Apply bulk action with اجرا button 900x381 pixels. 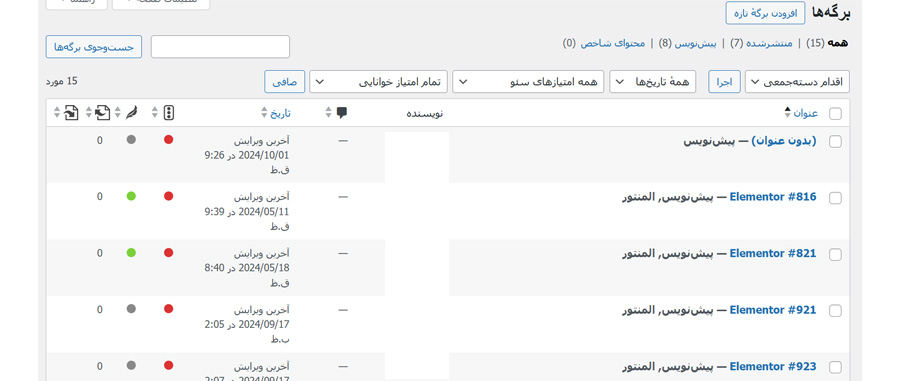724,82
